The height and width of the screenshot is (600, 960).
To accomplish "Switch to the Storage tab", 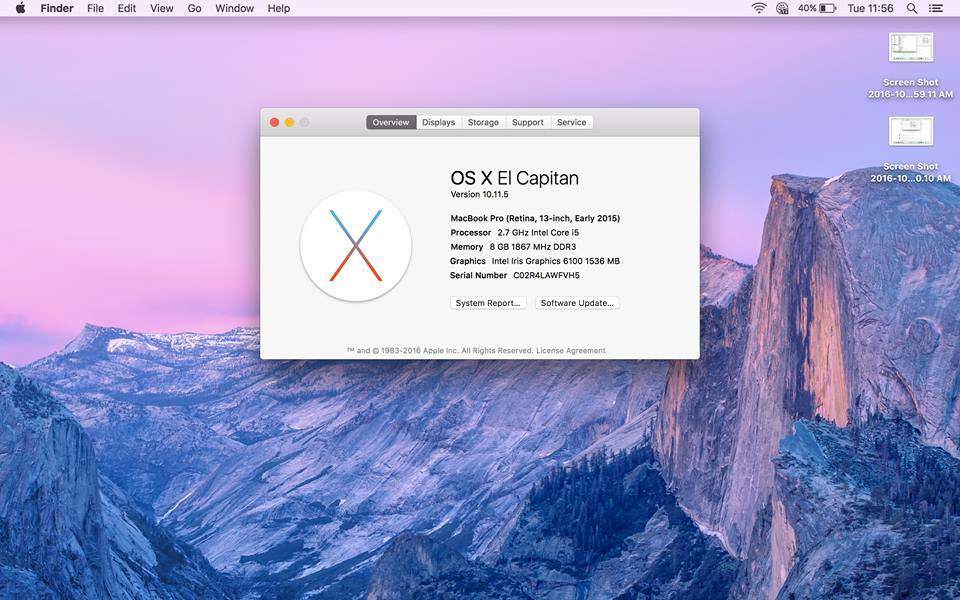I will 484,122.
